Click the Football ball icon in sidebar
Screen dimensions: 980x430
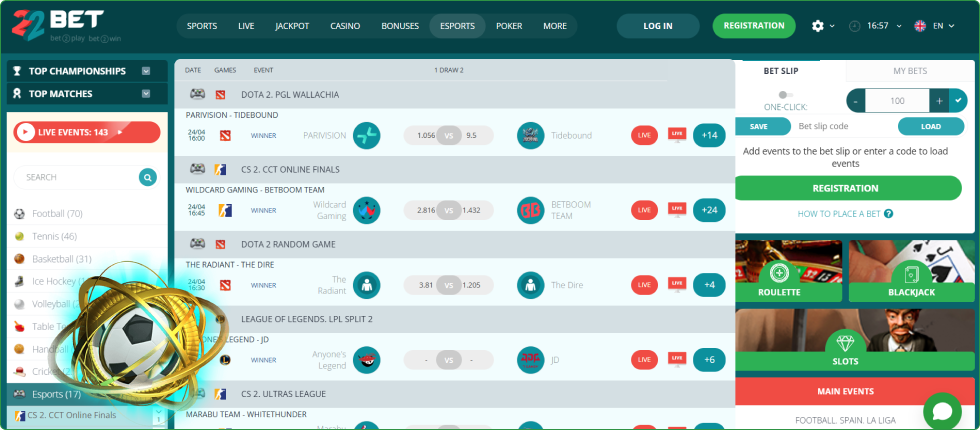[19, 214]
